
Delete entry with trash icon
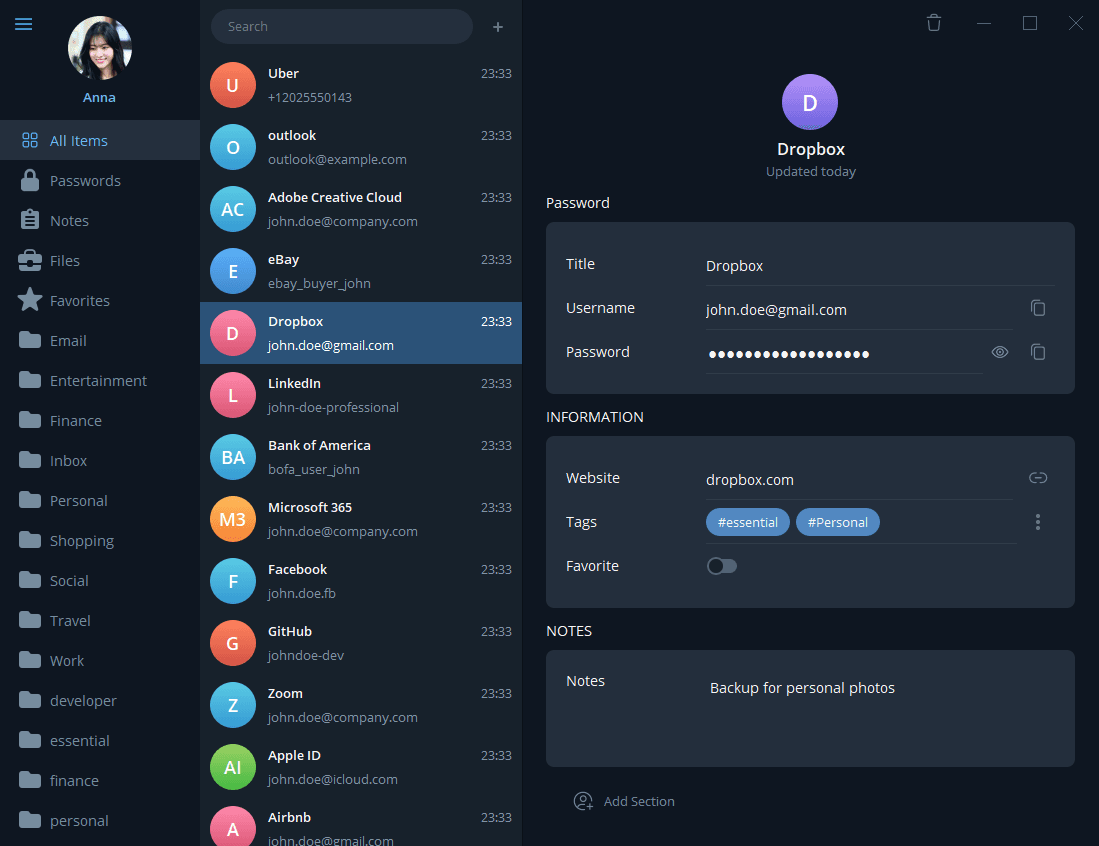tap(934, 23)
